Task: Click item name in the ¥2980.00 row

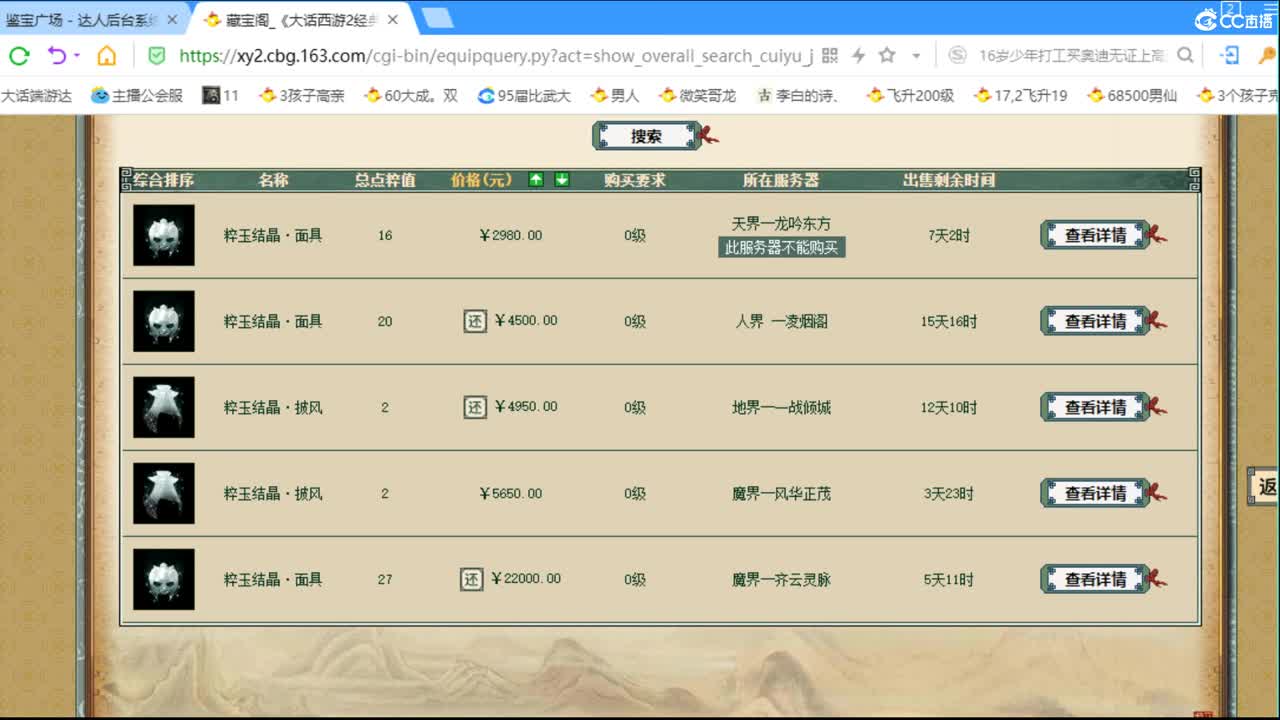Action: coord(273,236)
